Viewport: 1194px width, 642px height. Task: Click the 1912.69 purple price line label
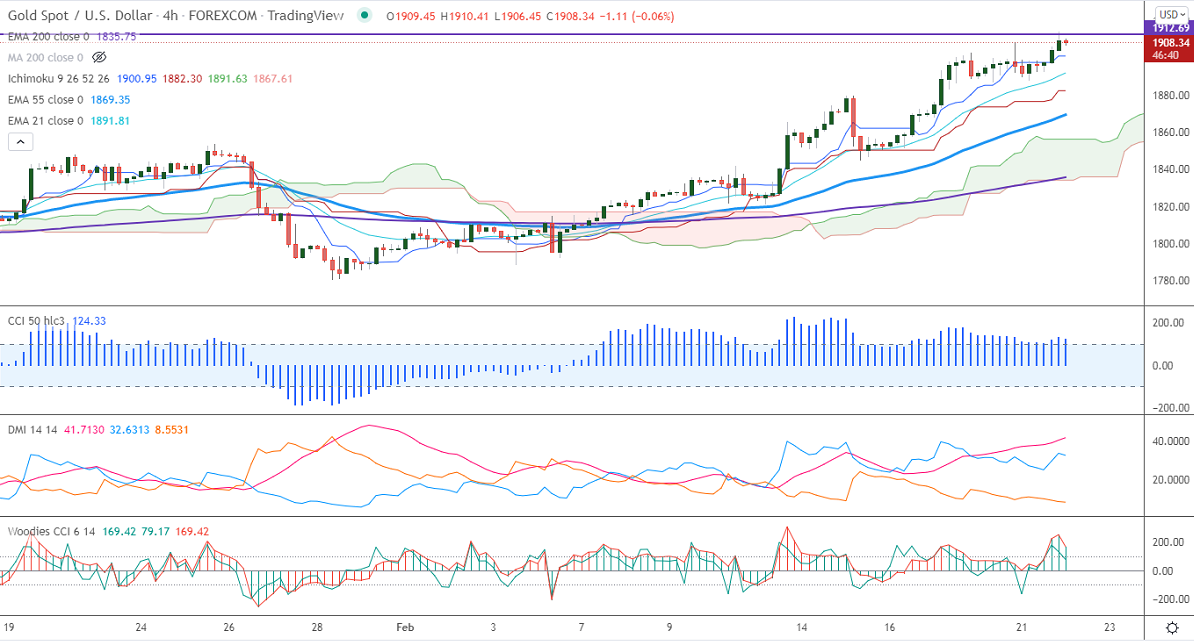tap(1170, 28)
